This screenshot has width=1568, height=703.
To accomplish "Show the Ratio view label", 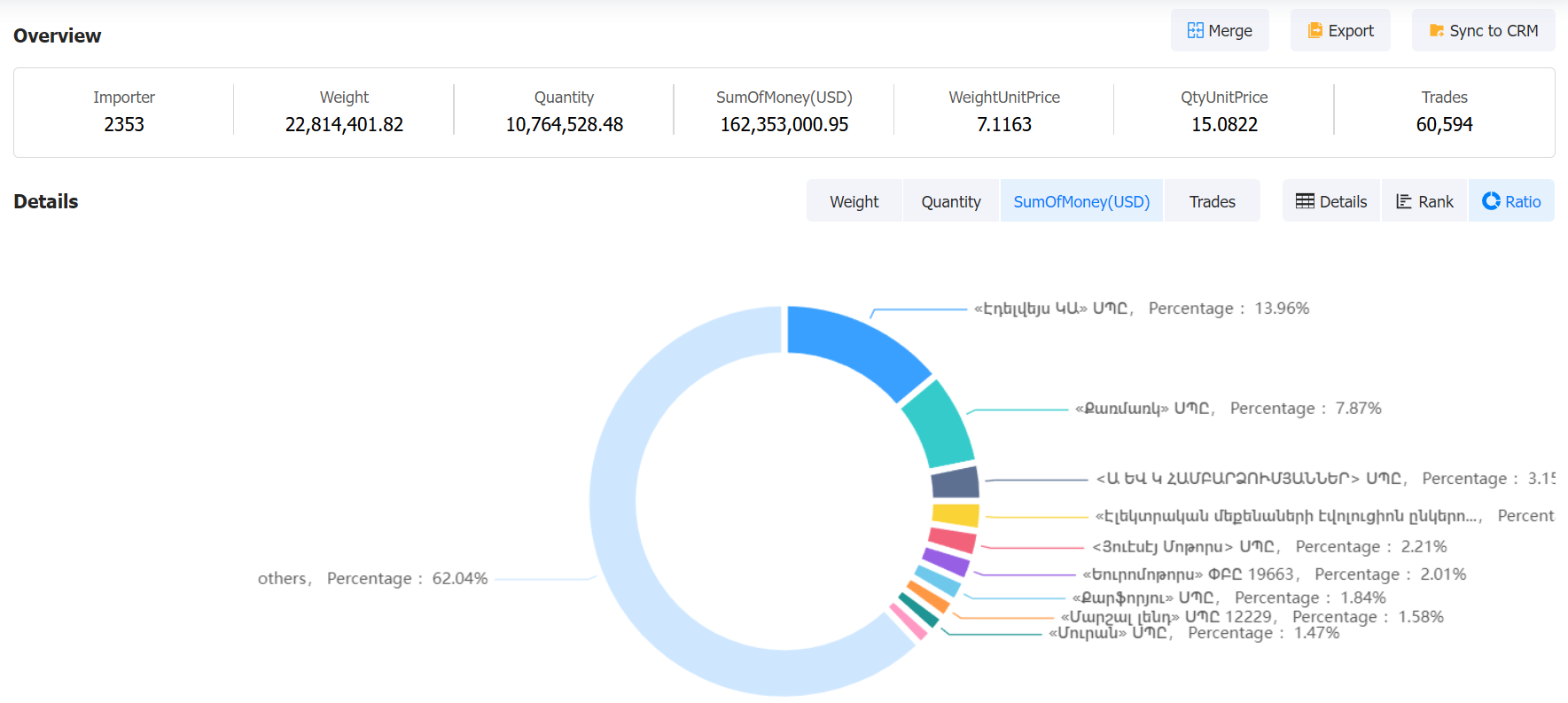I will pos(1523,201).
